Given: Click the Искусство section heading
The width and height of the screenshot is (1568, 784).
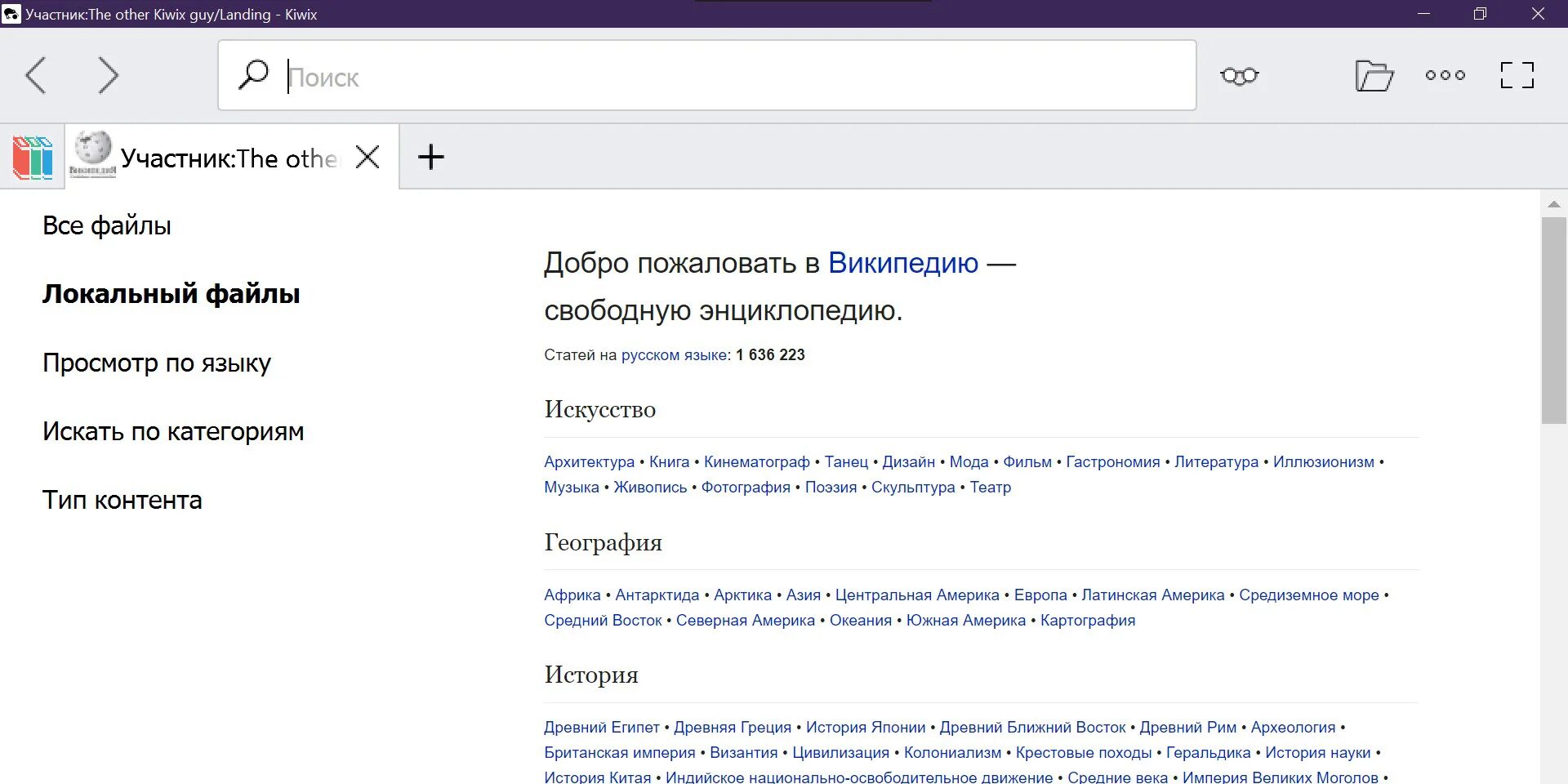Looking at the screenshot, I should point(600,410).
